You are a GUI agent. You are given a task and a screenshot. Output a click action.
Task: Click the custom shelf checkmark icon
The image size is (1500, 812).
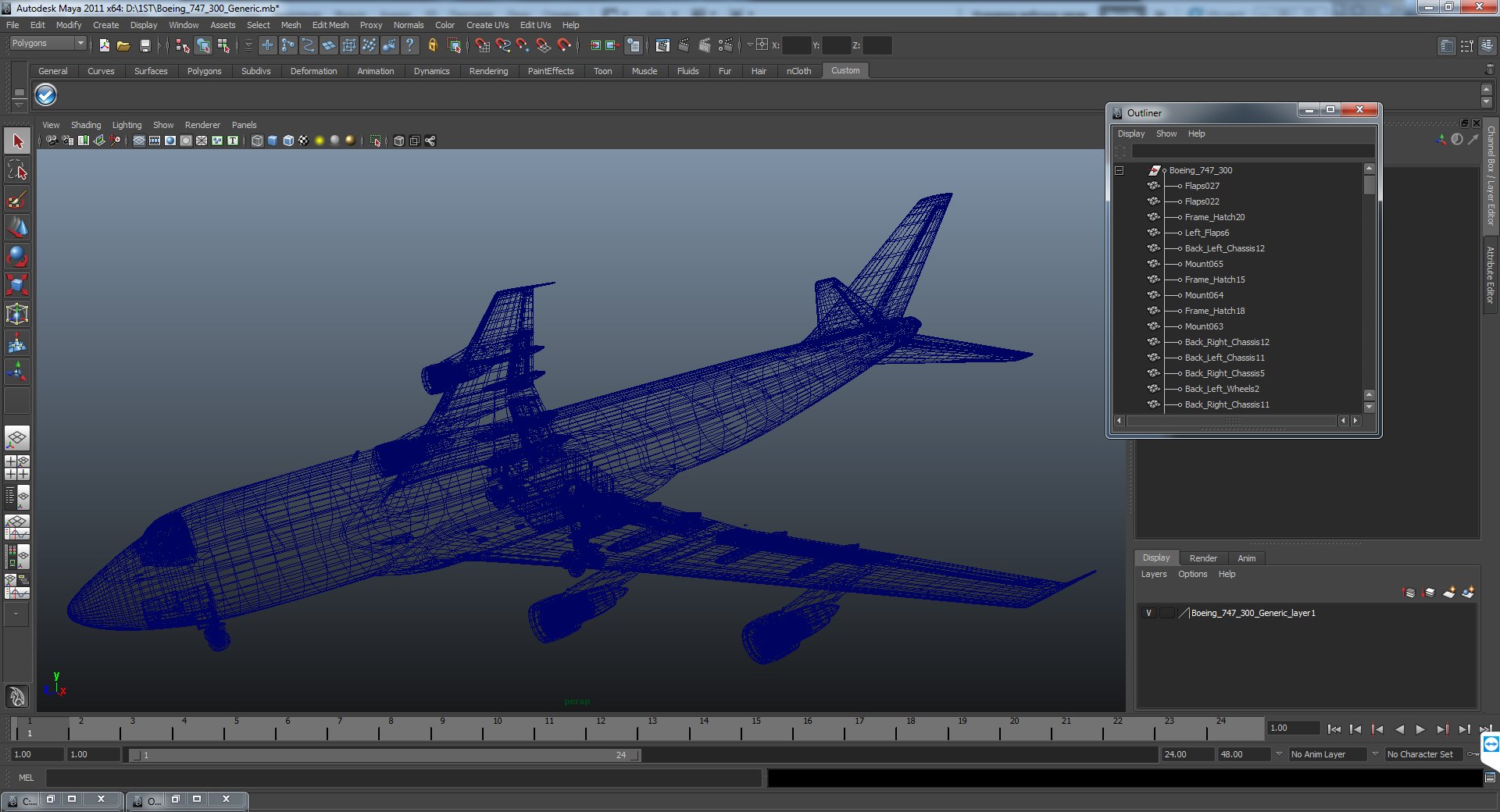pos(46,95)
